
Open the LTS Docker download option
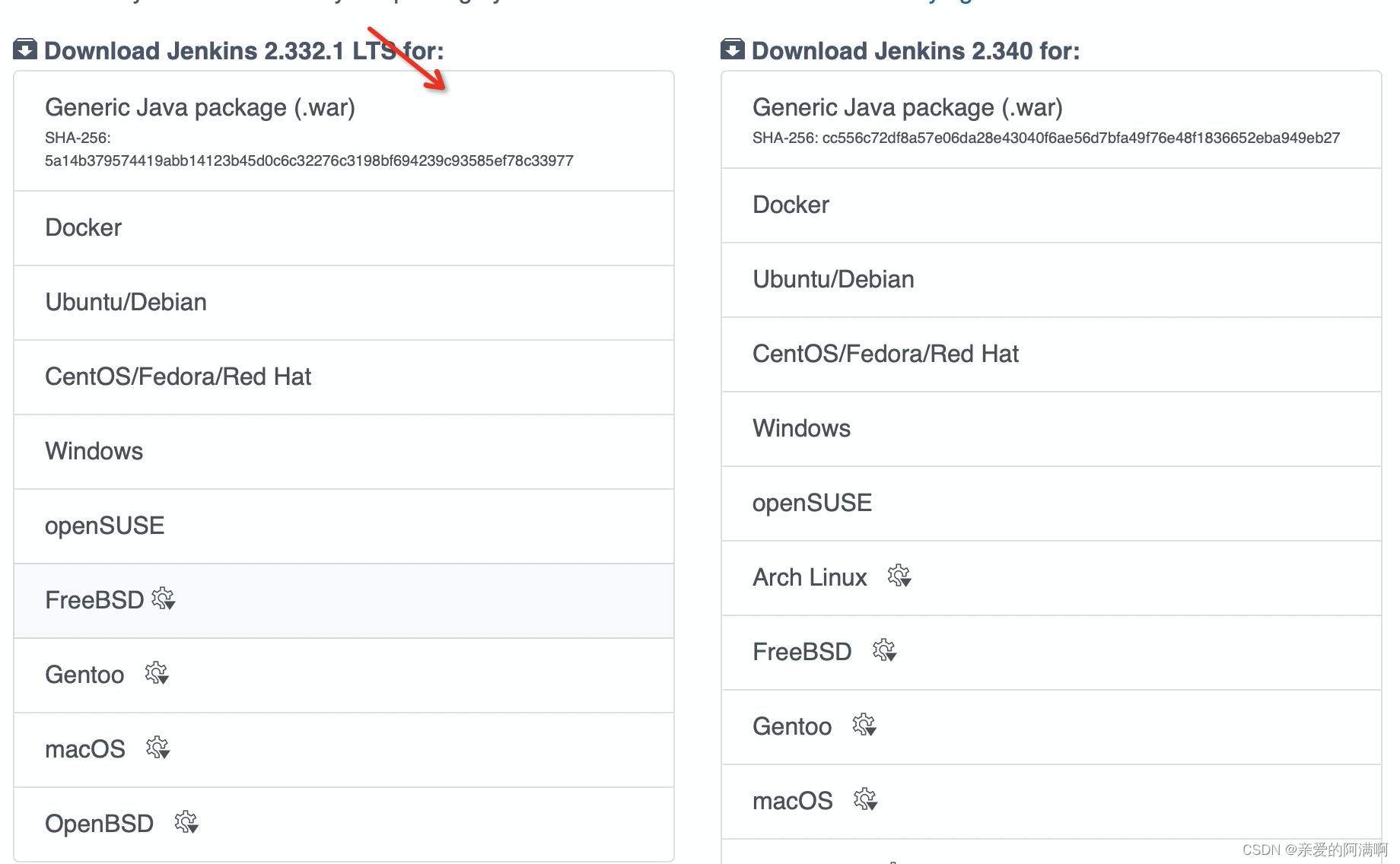click(344, 228)
